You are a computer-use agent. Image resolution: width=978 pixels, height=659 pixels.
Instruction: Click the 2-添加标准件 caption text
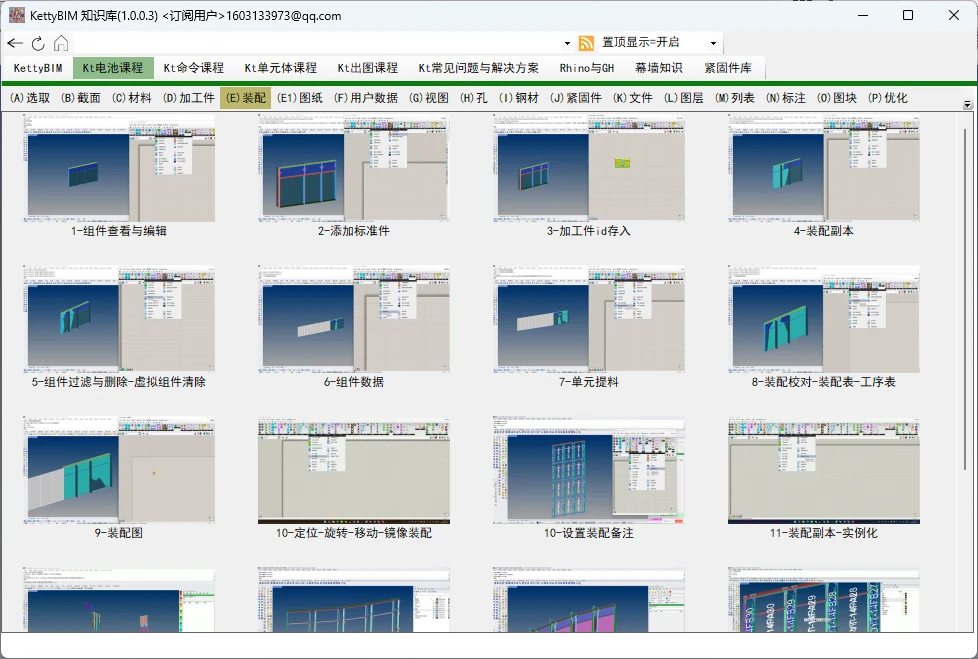click(x=354, y=231)
